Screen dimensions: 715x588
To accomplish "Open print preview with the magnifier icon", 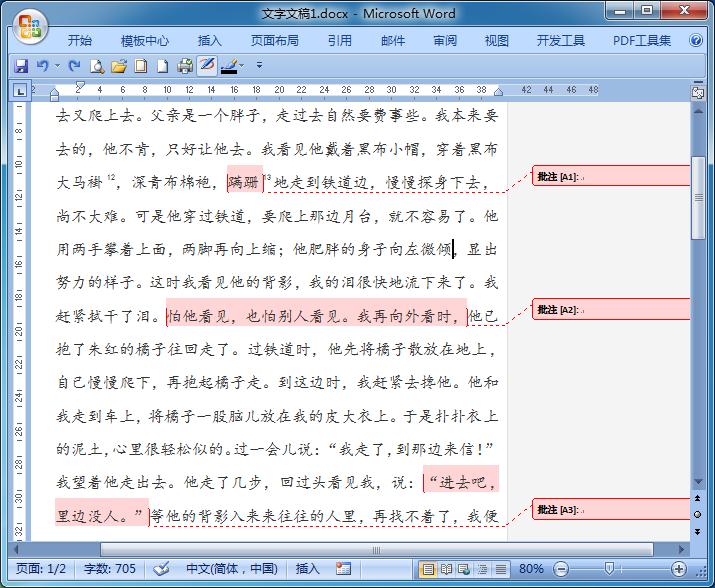I will click(97, 66).
